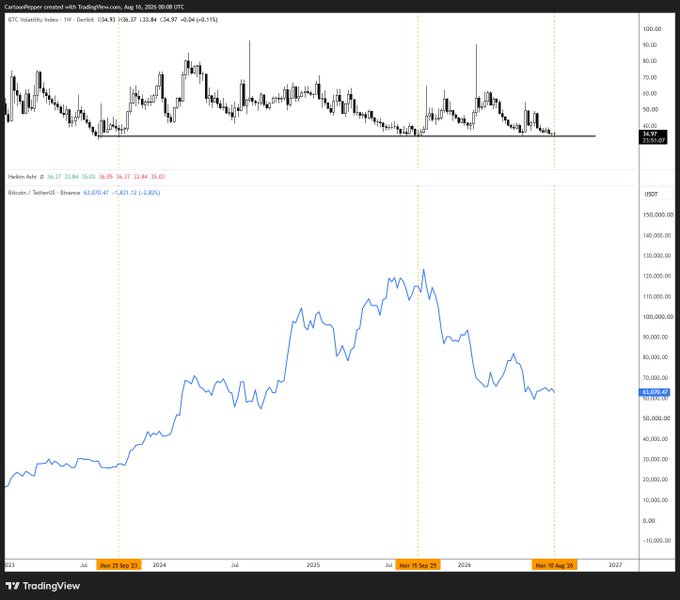This screenshot has height=600, width=680.
Task: Click the blue 63,070.47 legend value
Action: [96, 192]
